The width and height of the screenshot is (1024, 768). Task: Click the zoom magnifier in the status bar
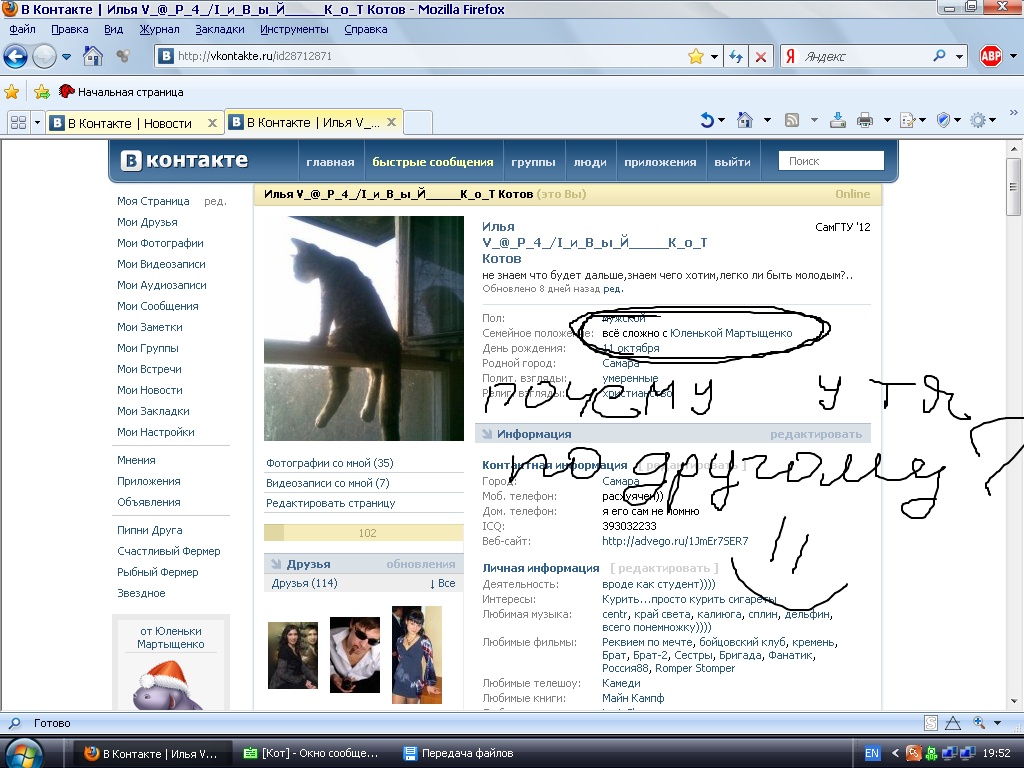pyautogui.click(x=979, y=722)
